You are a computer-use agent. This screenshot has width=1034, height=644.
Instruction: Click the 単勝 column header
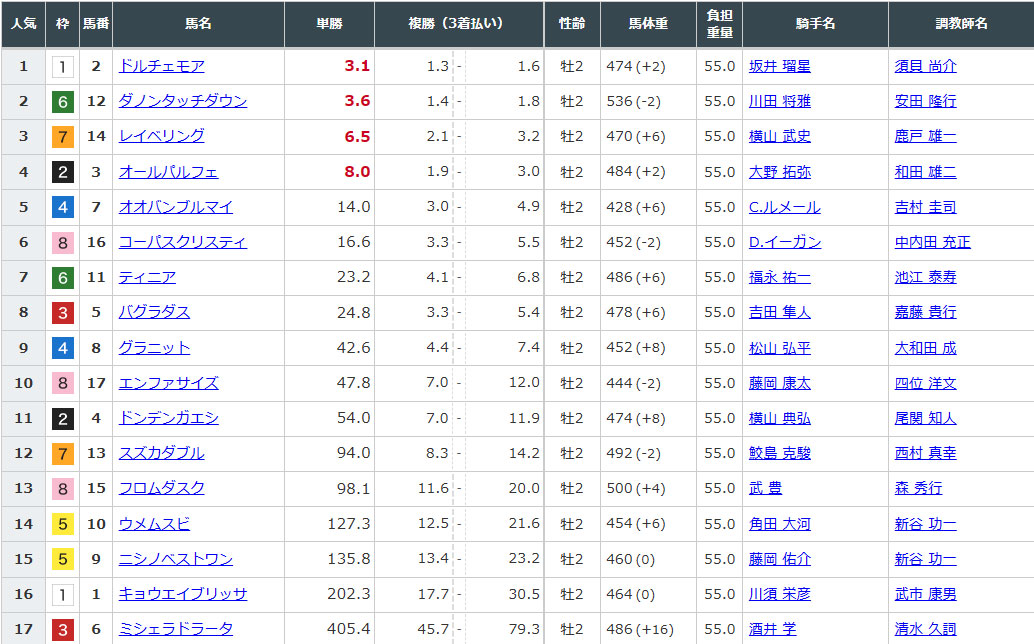point(329,23)
